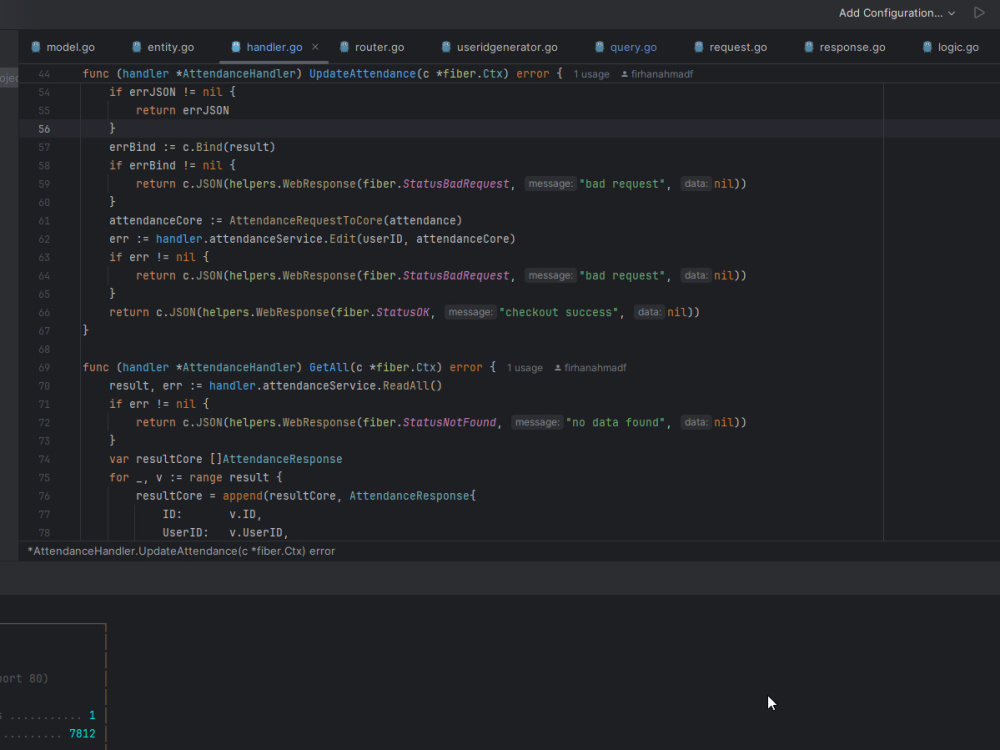Click the GetAll function name
1000x750 pixels.
329,367
